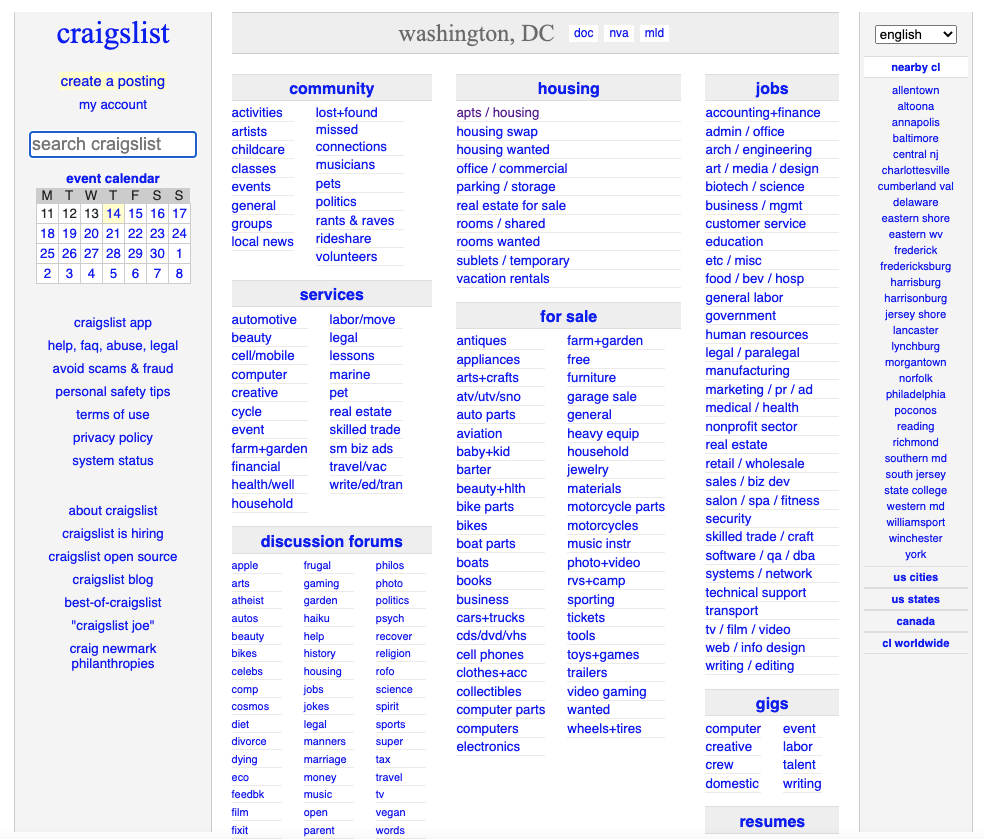Browse software / qa / dba jobs

pyautogui.click(x=760, y=556)
